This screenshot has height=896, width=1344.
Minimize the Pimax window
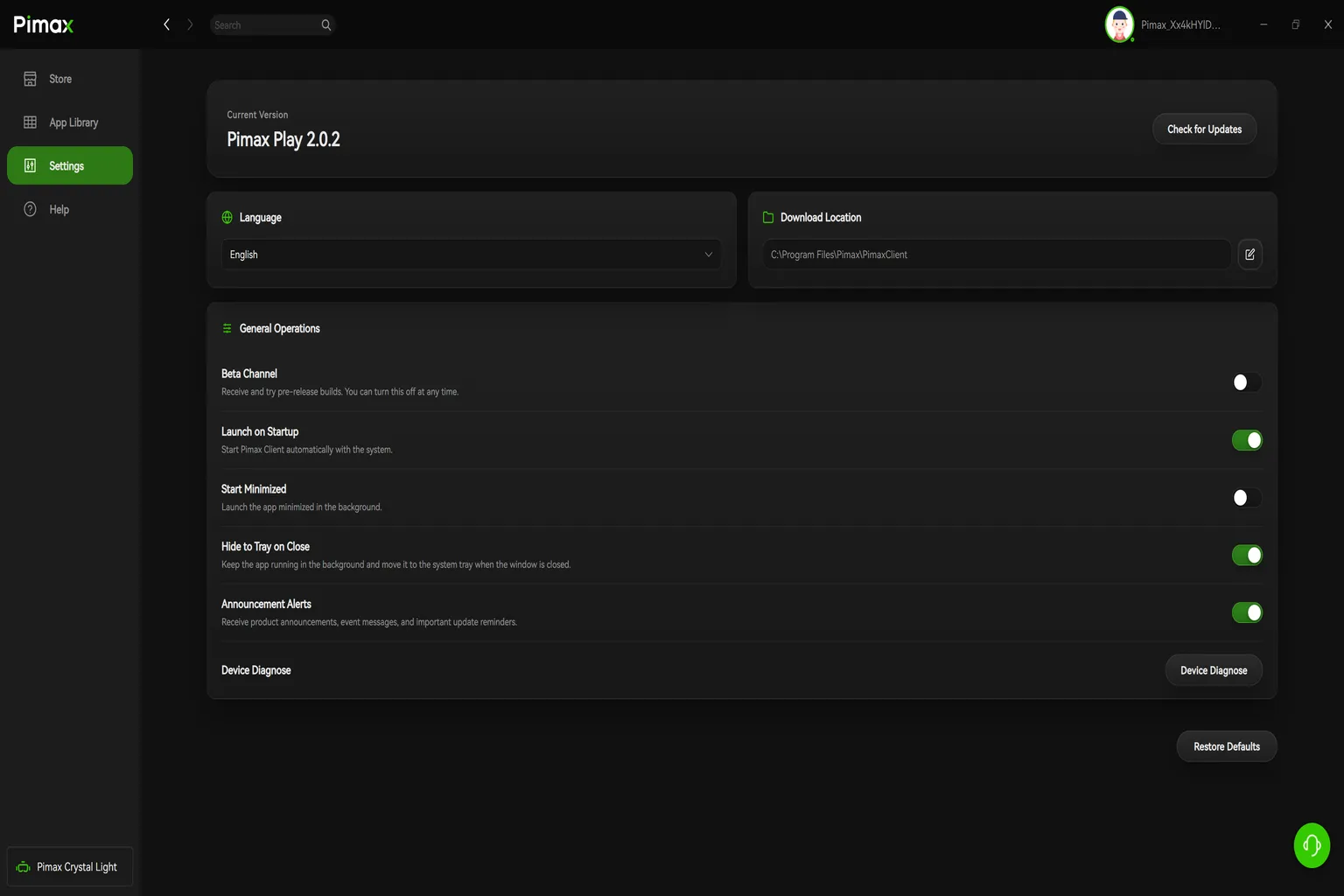1263,24
